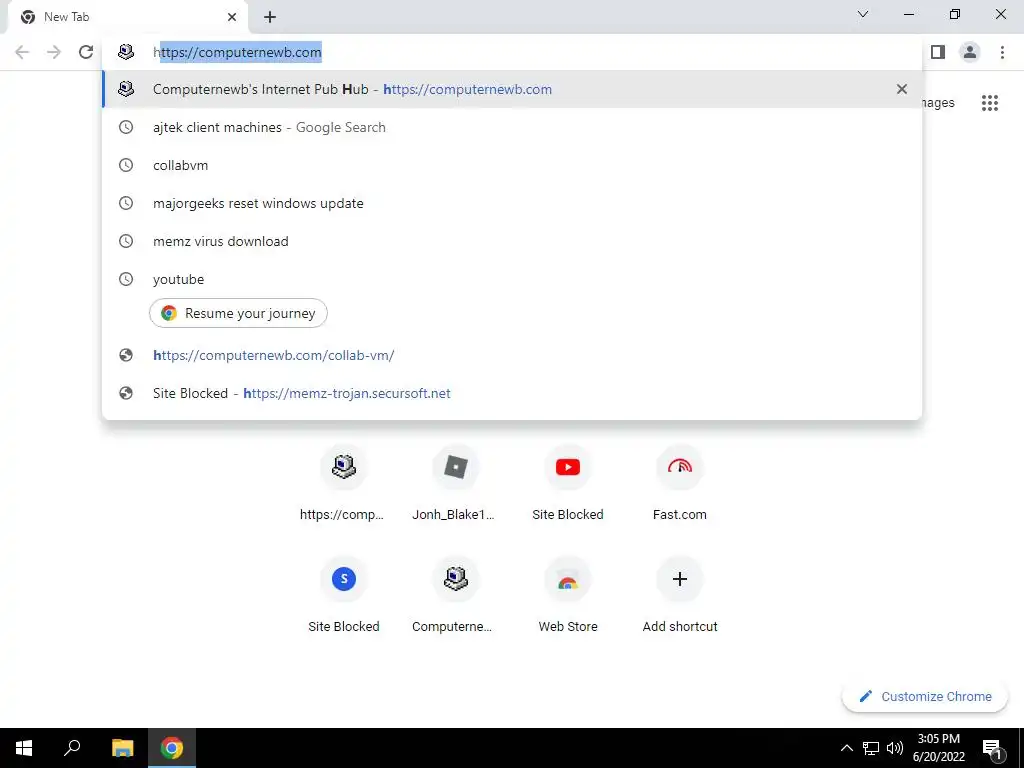1024x768 pixels.
Task: Open the YouTube Site Blocked shortcut
Action: pos(568,485)
